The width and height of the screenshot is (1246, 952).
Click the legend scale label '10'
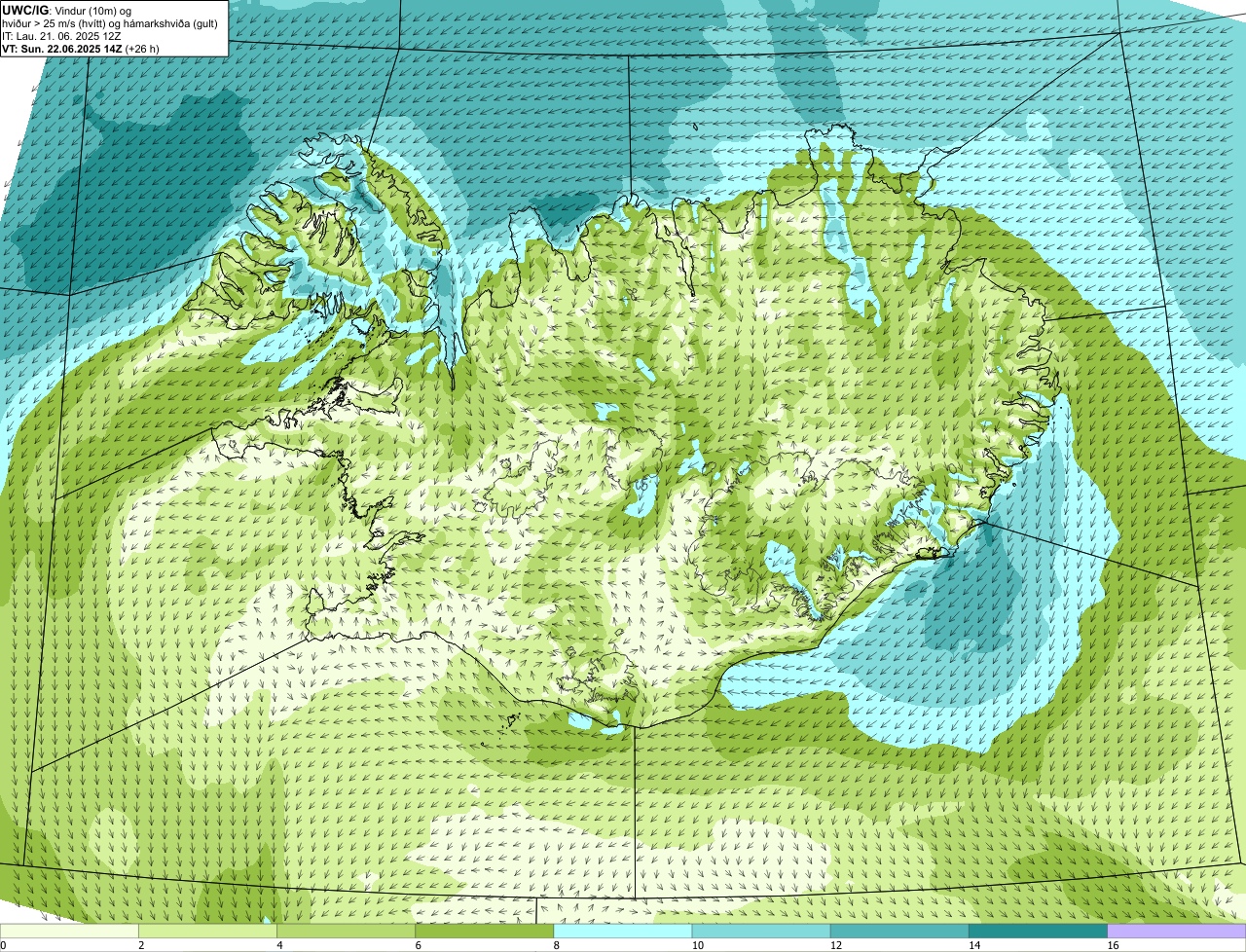(x=696, y=945)
